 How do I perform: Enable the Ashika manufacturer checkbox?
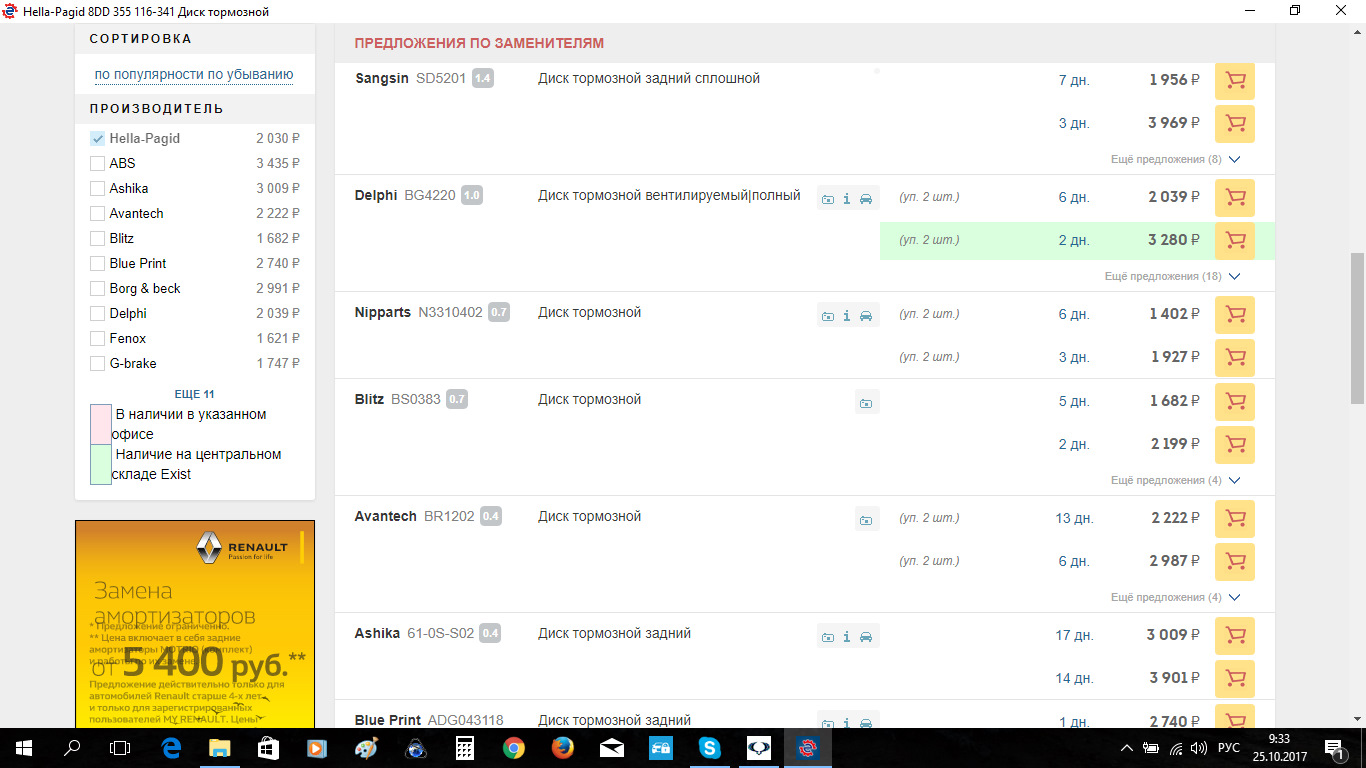97,189
